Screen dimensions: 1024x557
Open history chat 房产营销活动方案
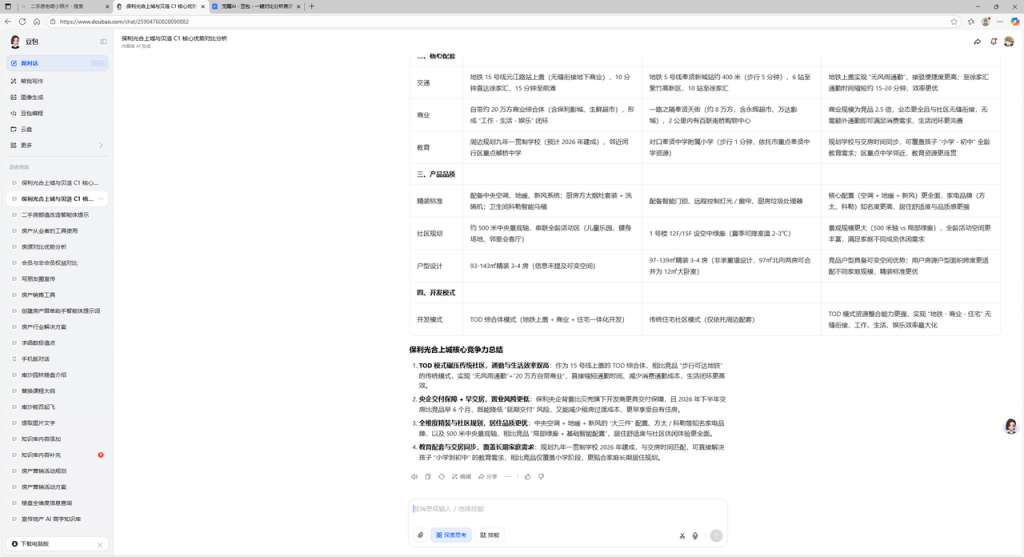pos(57,487)
